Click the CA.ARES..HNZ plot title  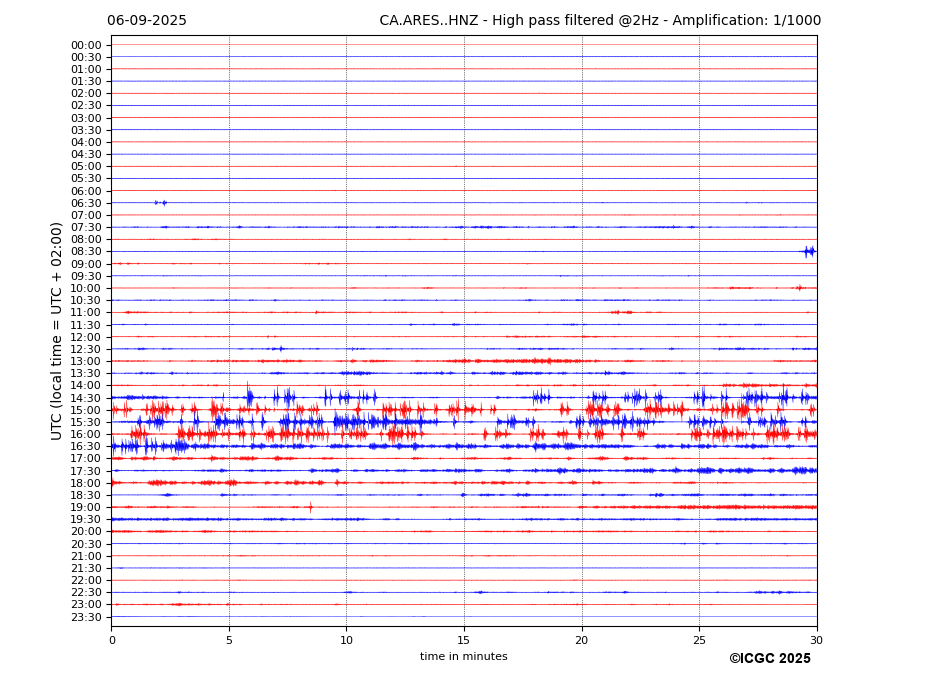[600, 21]
